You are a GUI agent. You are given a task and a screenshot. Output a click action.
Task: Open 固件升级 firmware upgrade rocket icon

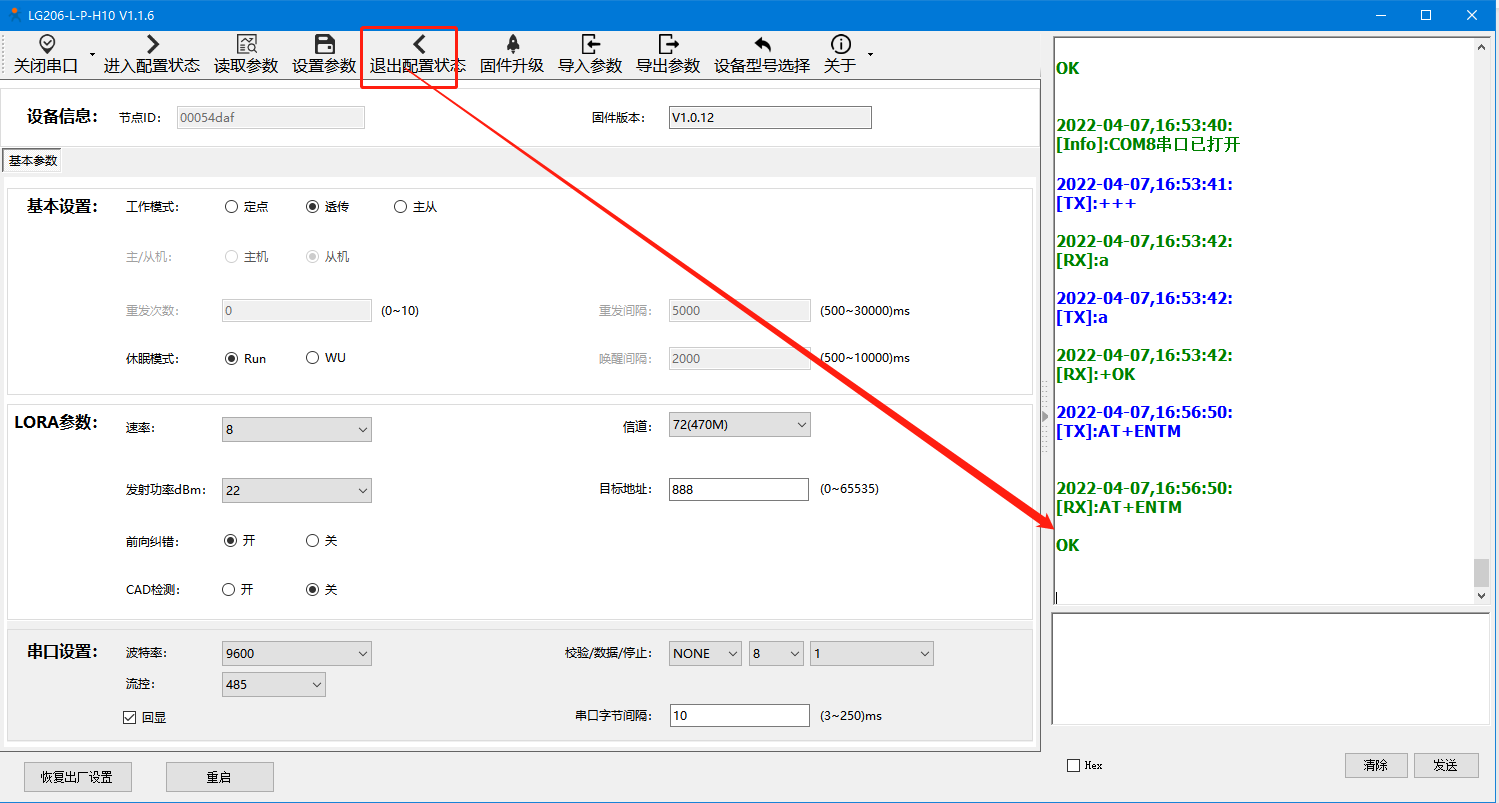click(512, 44)
